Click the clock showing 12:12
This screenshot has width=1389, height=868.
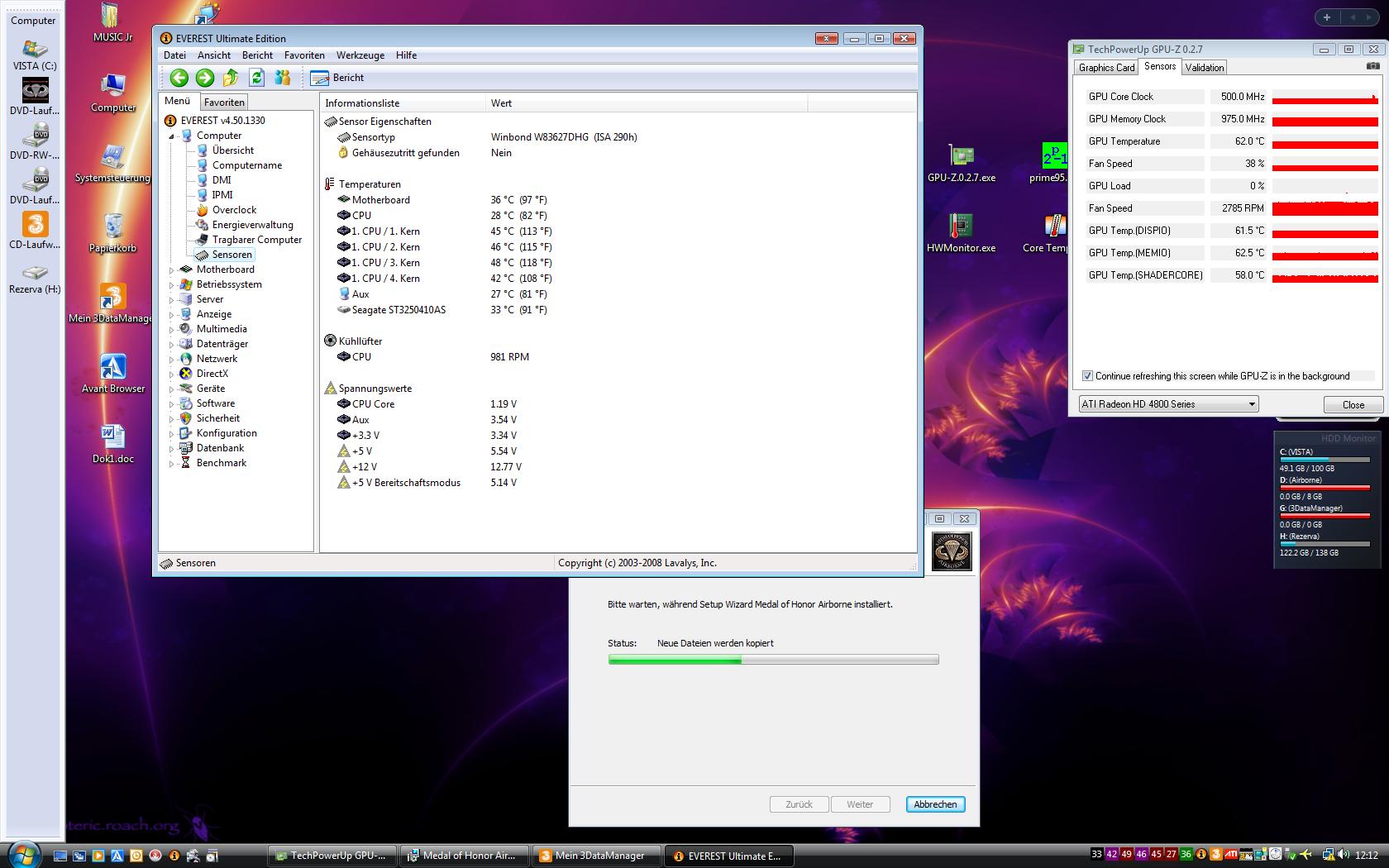click(x=1367, y=855)
